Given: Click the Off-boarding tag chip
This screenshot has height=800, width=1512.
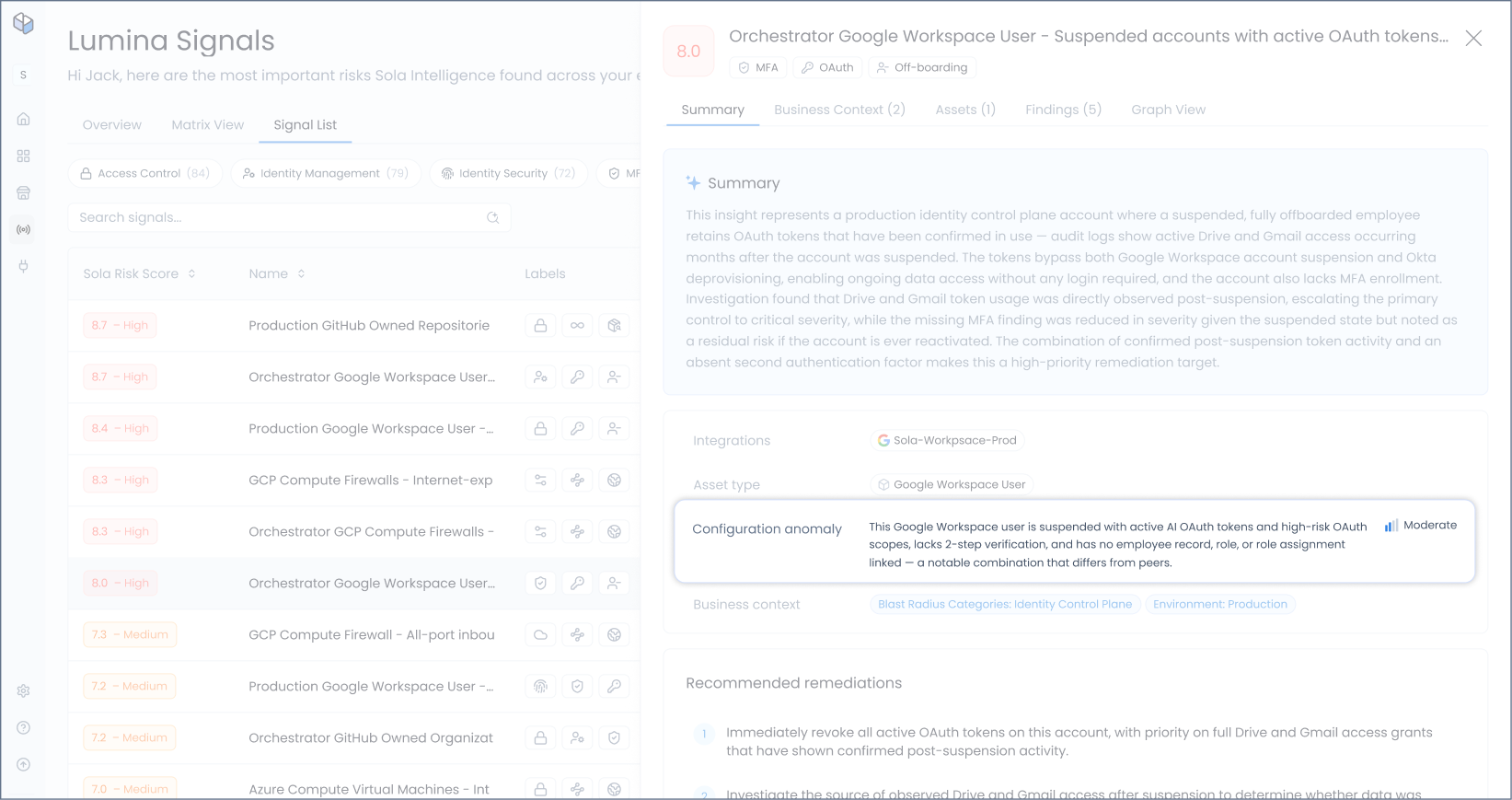Looking at the screenshot, I should point(922,67).
